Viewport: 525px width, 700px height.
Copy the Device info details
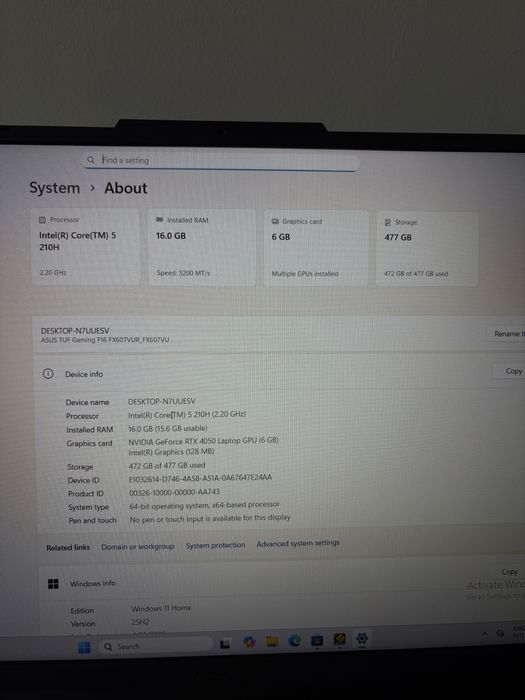[x=511, y=371]
